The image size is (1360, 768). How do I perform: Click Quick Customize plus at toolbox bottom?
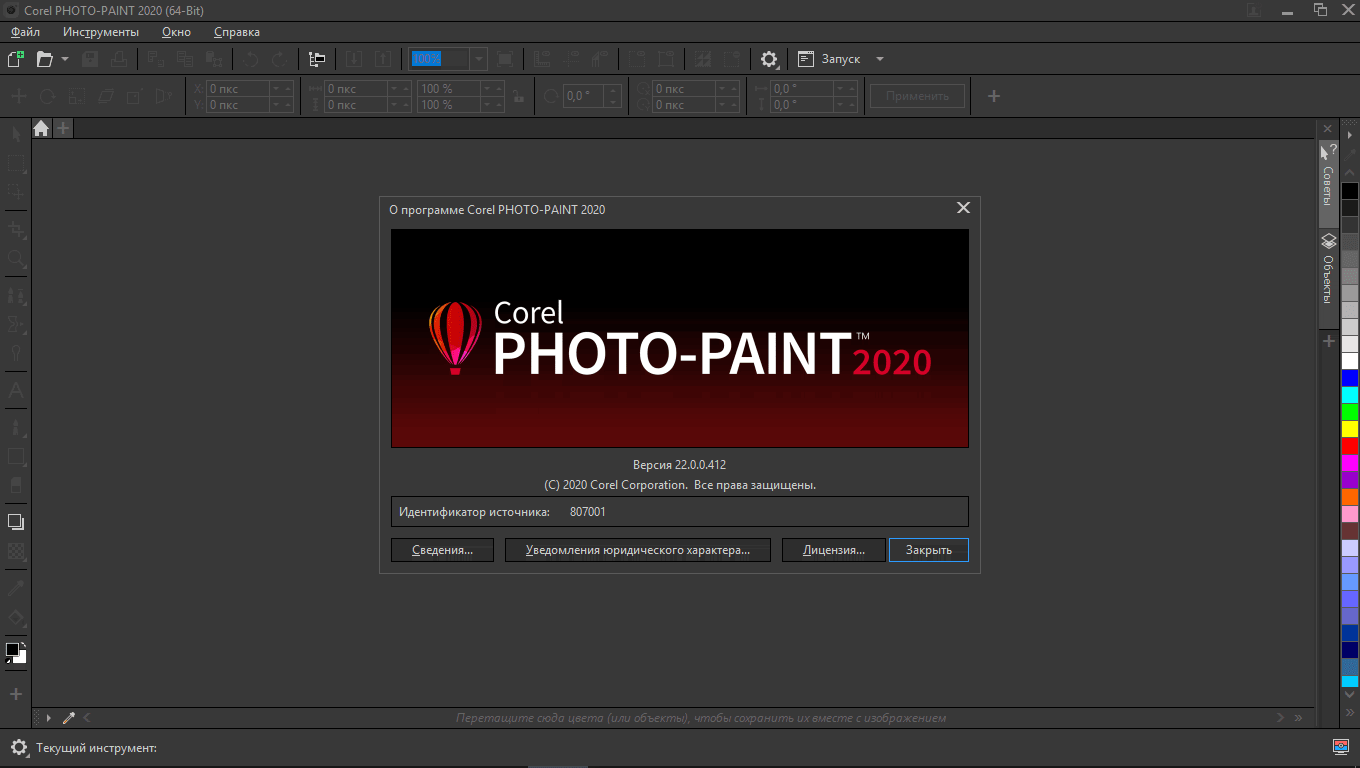point(16,693)
